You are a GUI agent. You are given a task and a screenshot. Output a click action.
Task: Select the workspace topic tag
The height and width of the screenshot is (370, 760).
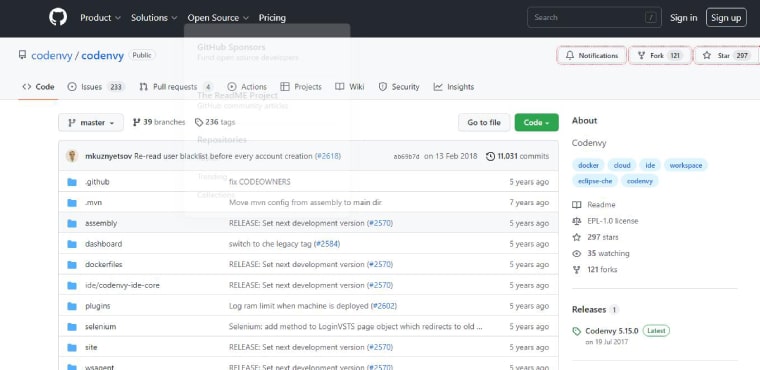686,165
